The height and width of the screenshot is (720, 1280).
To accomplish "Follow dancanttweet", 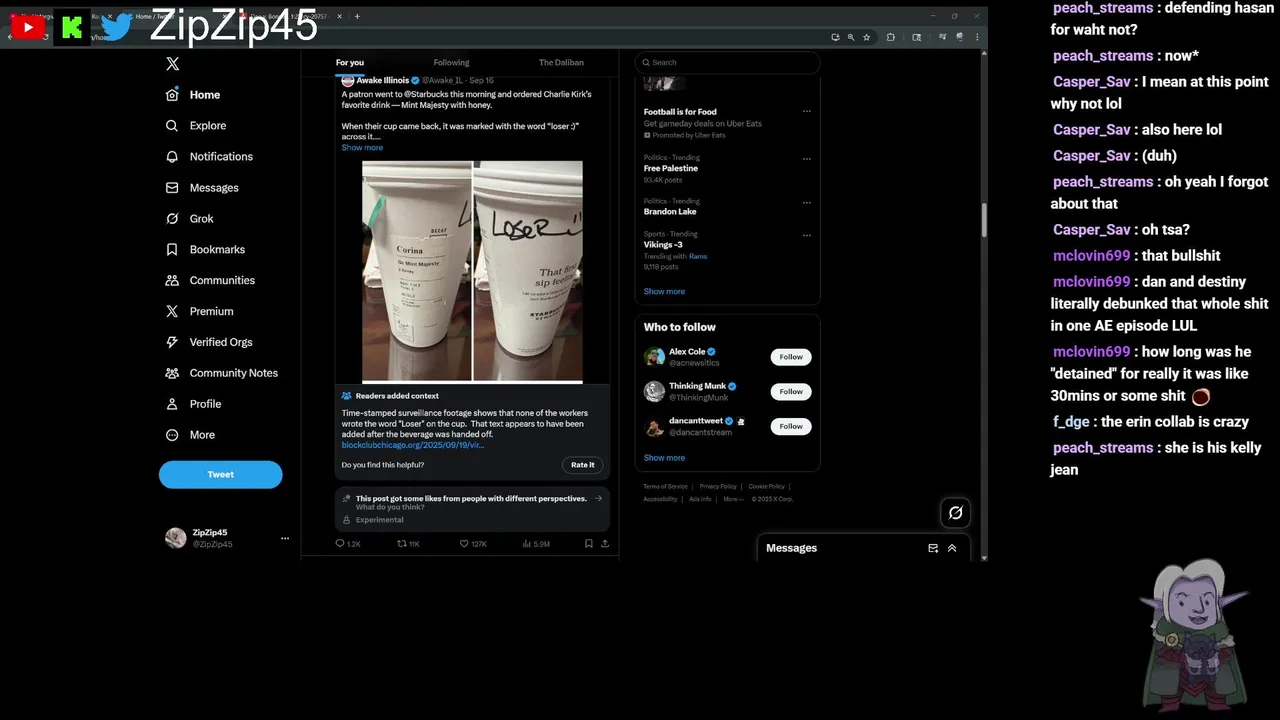I will pyautogui.click(x=791, y=426).
